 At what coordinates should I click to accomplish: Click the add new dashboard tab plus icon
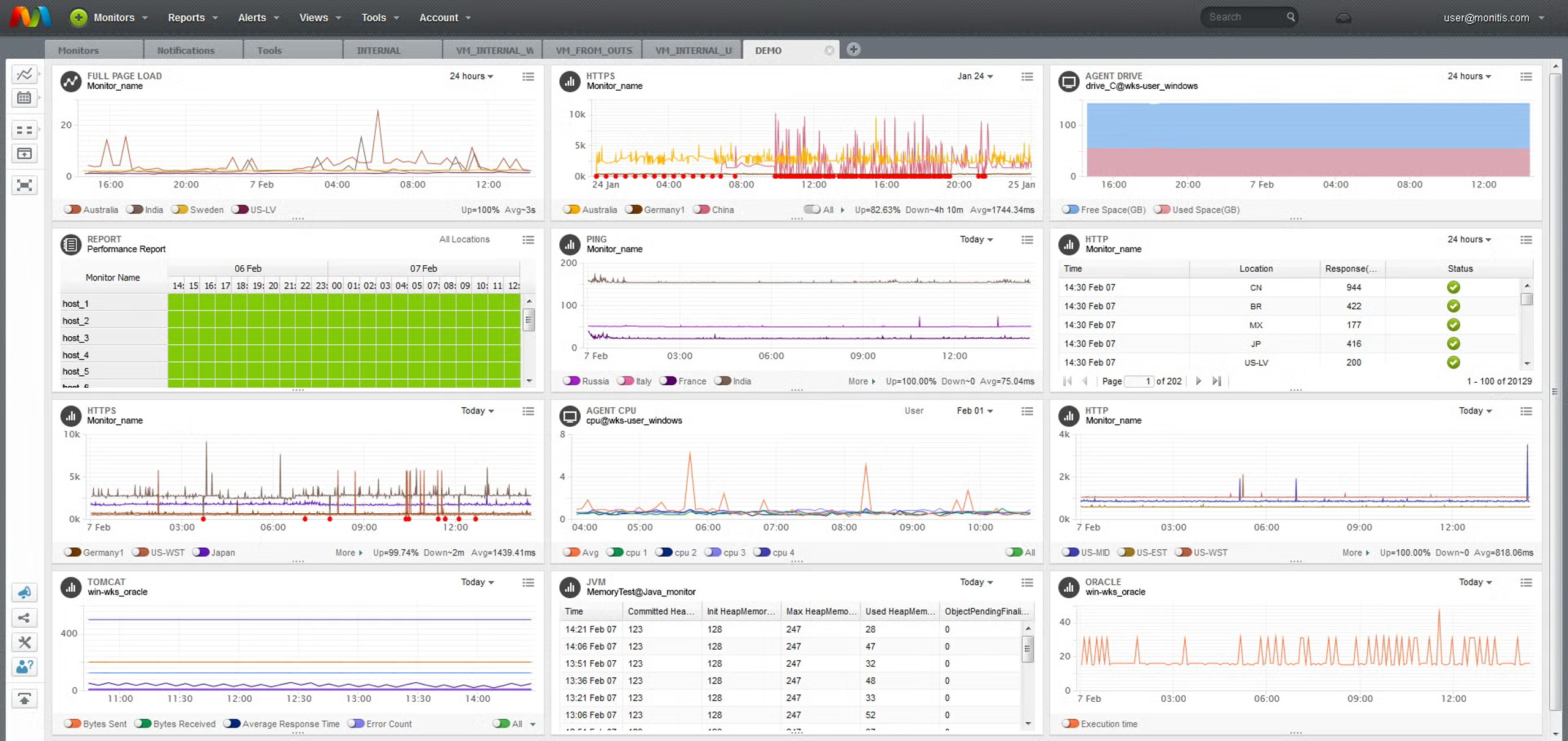(x=853, y=50)
